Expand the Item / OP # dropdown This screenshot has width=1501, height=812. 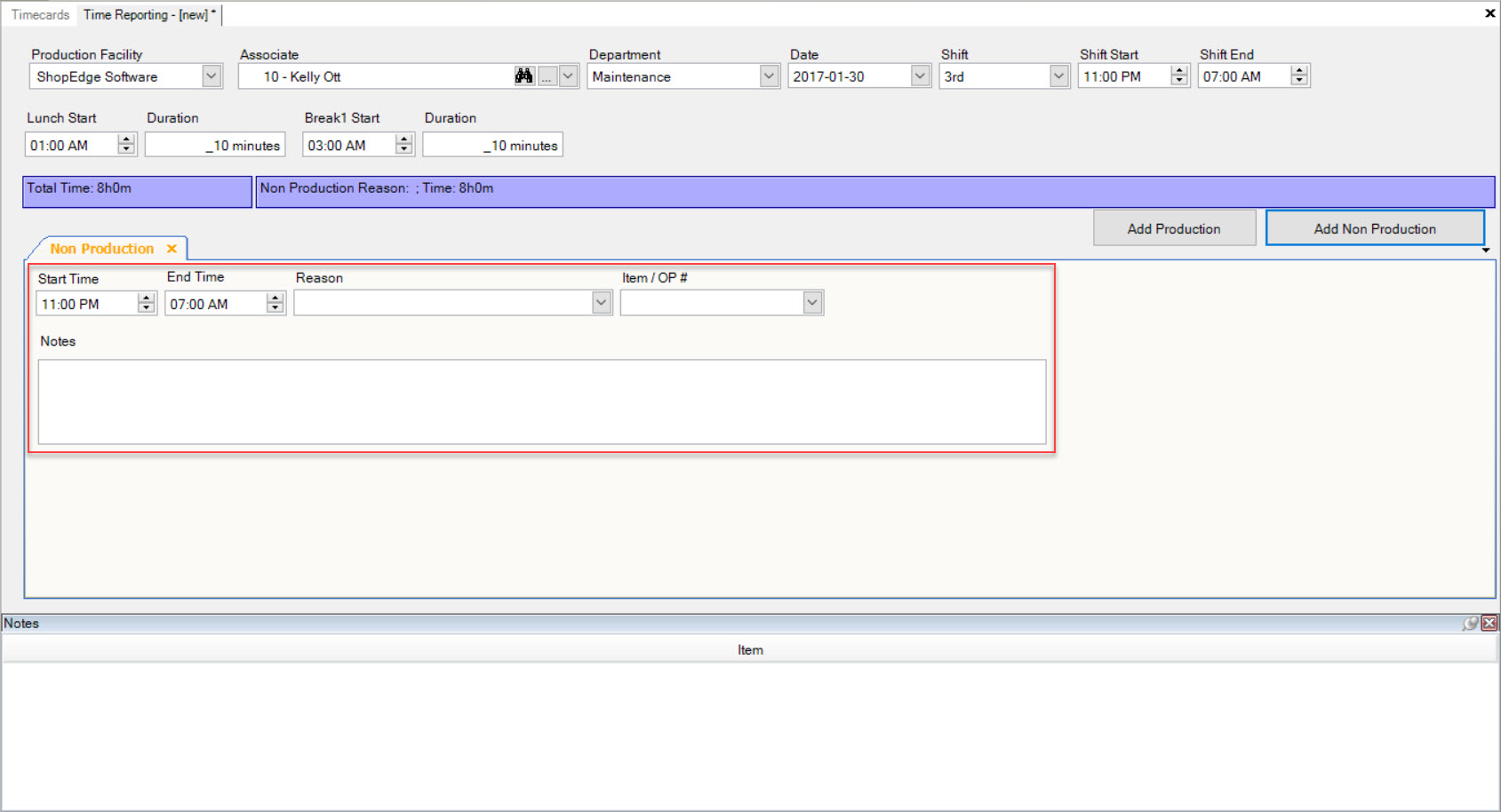point(812,303)
